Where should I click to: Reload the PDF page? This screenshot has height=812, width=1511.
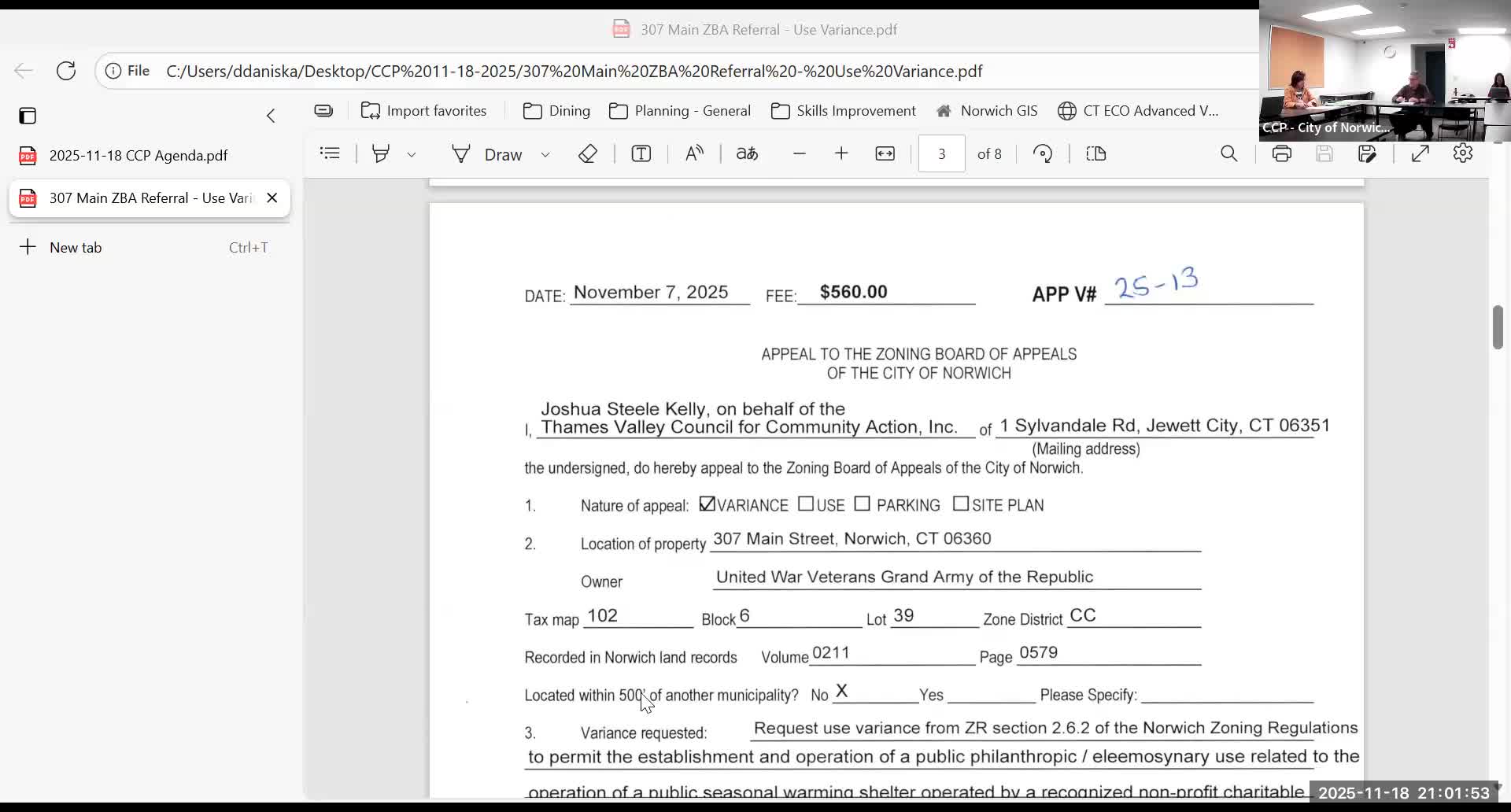point(66,71)
